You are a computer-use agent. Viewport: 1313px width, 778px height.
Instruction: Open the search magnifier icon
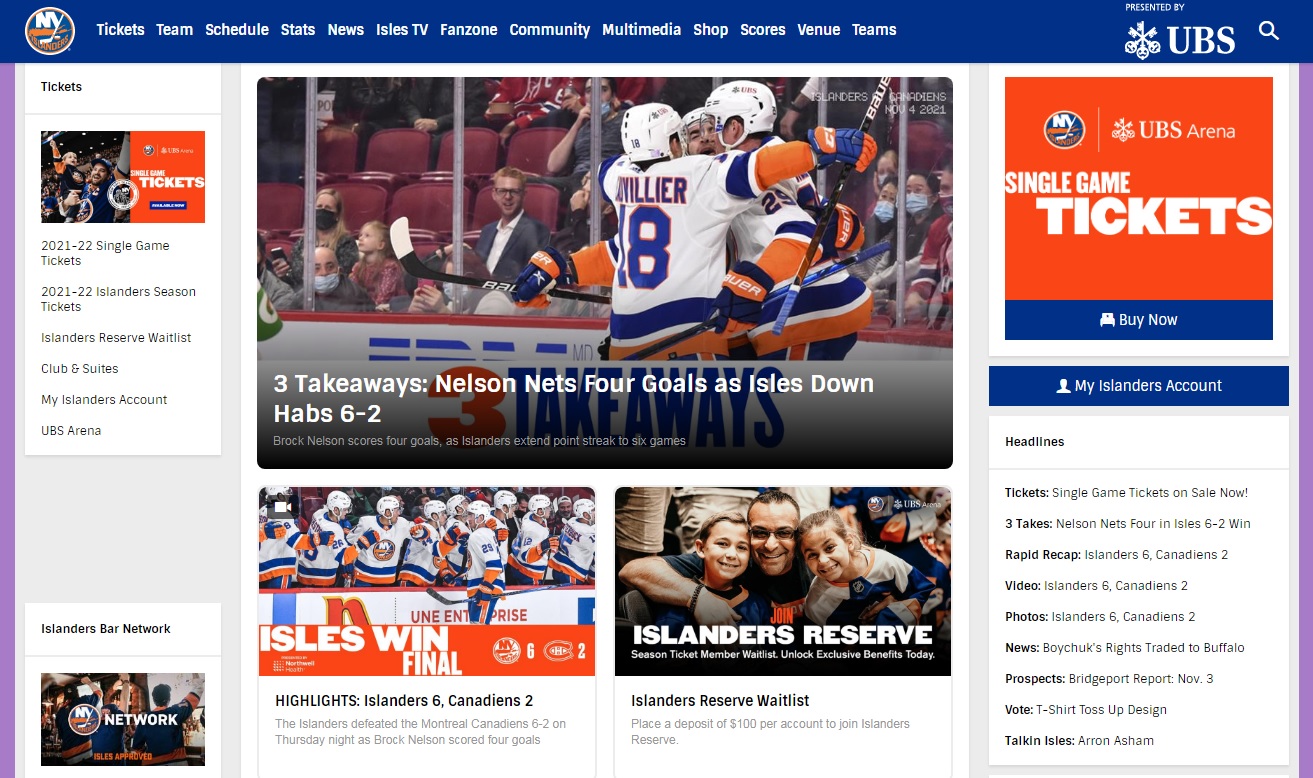1268,30
